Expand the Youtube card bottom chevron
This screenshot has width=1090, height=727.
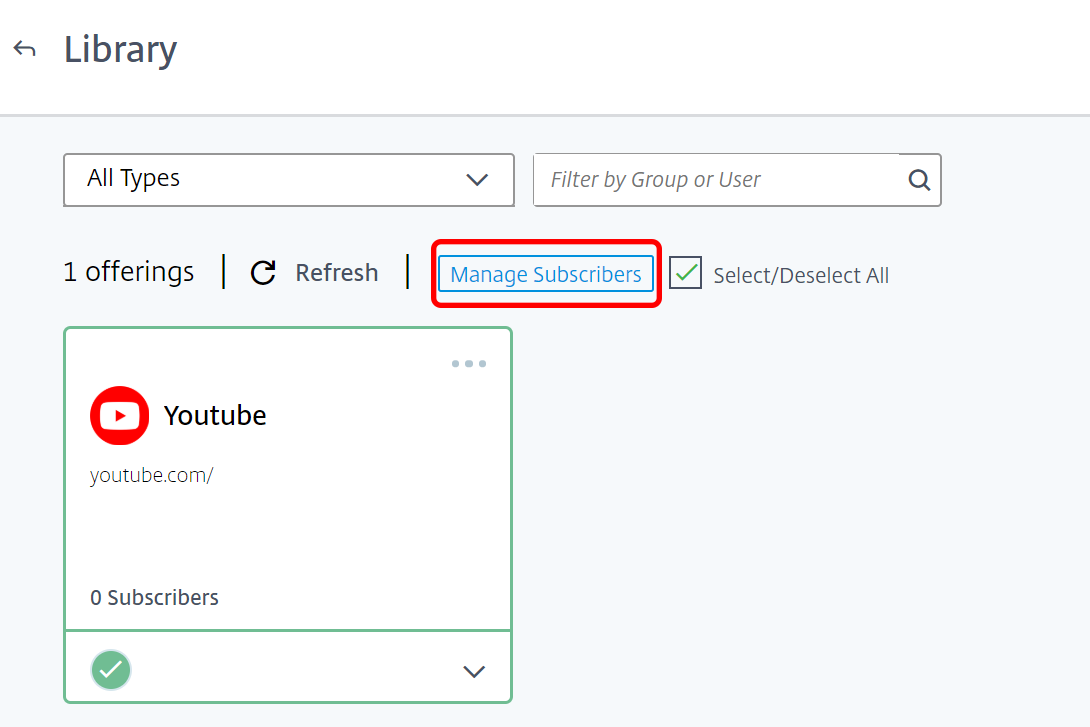[474, 671]
